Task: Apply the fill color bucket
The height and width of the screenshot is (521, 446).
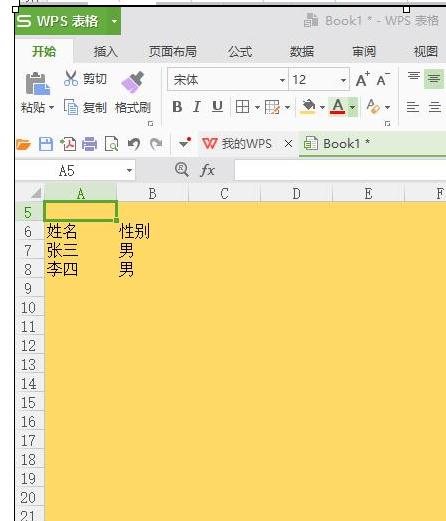Action: (x=308, y=107)
